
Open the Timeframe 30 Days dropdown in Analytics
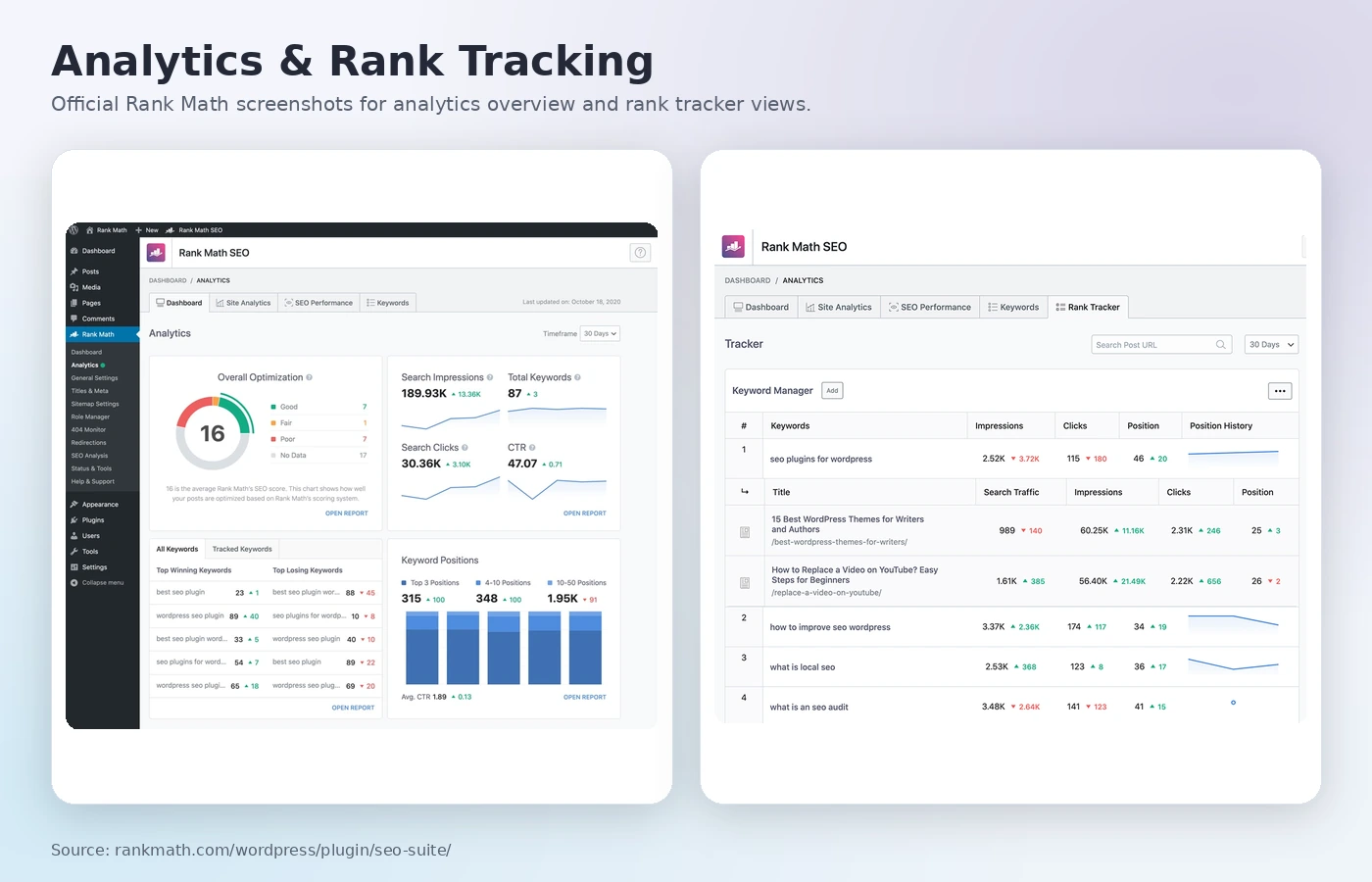pyautogui.click(x=600, y=334)
